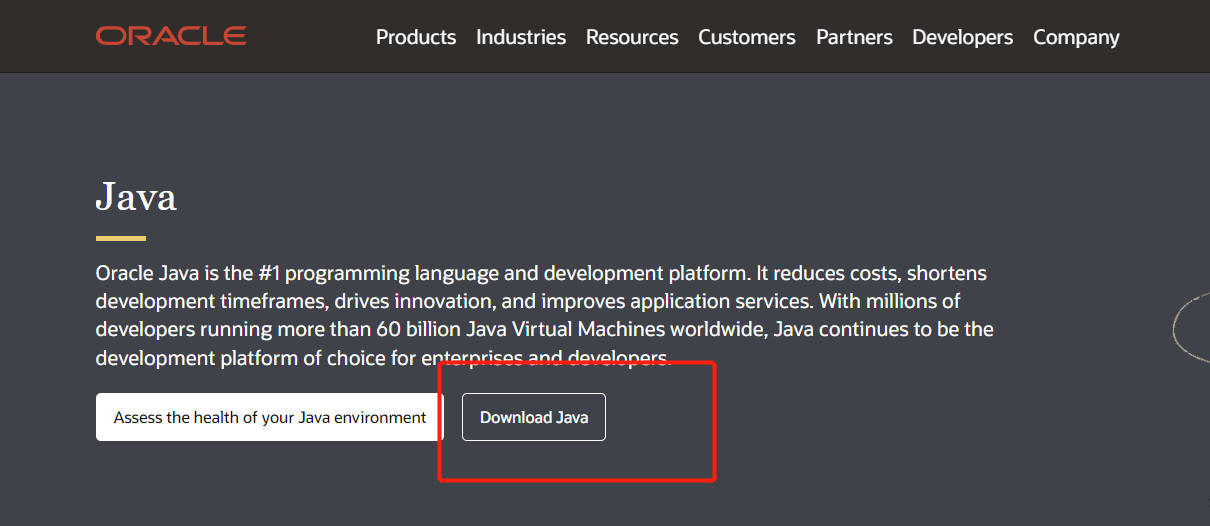Open the Industries menu
This screenshot has height=526, width=1210.
(521, 37)
